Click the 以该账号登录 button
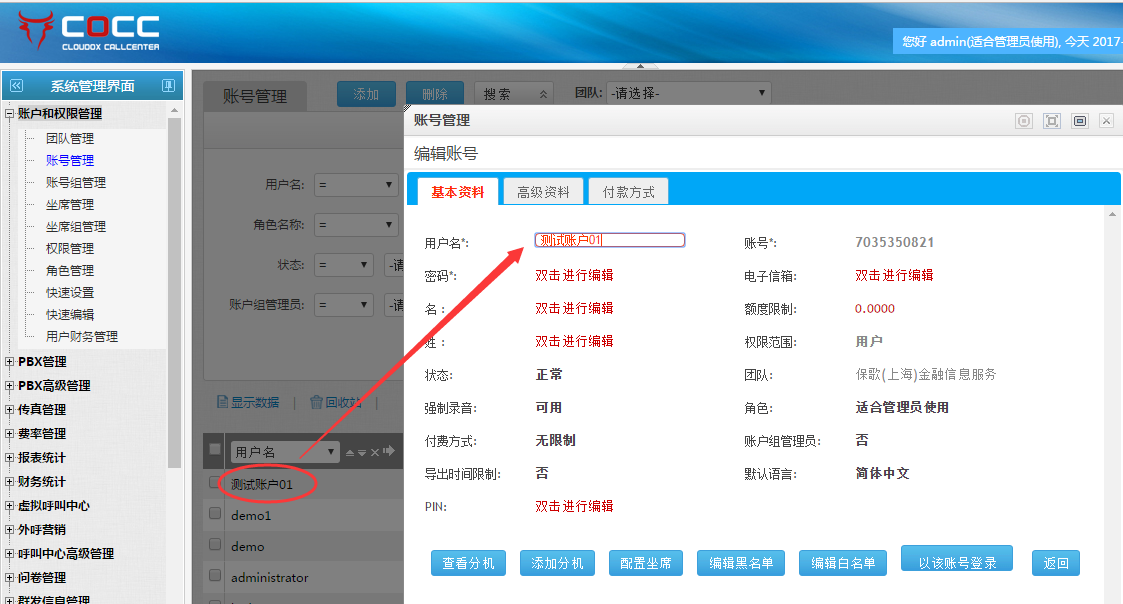Image resolution: width=1123 pixels, height=604 pixels. point(956,561)
